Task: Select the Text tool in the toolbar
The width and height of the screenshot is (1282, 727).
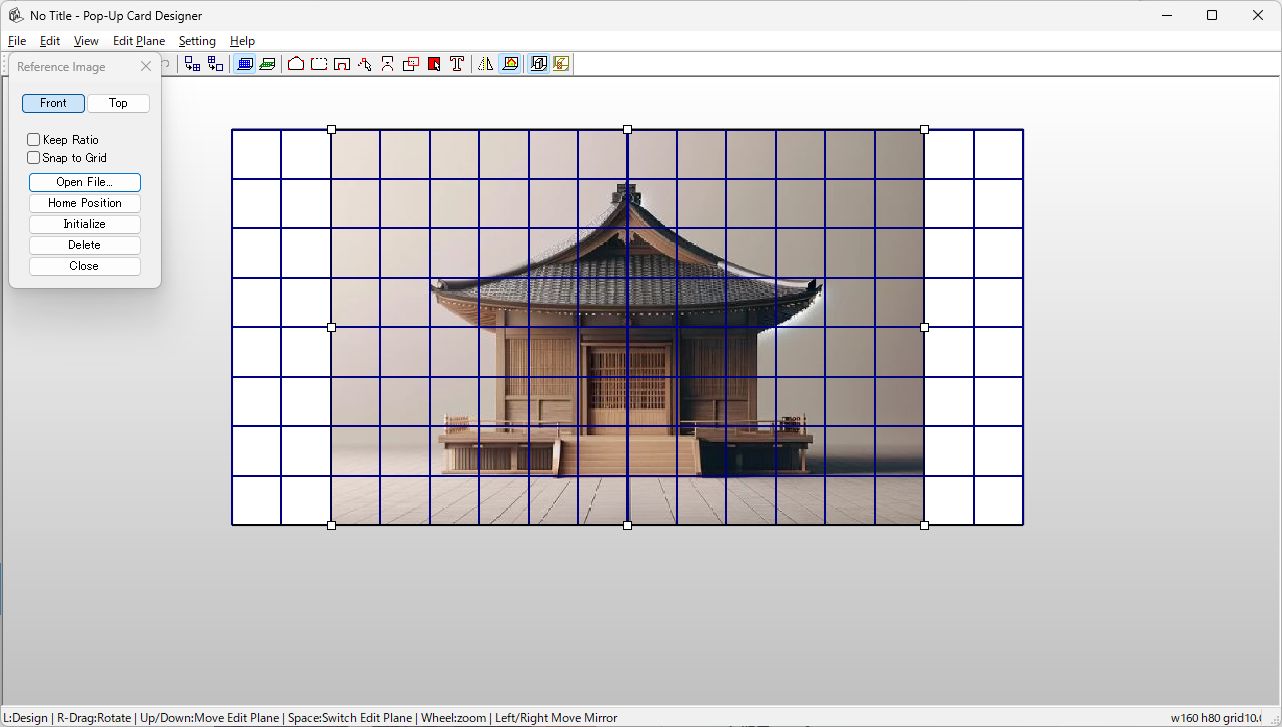Action: [x=456, y=63]
